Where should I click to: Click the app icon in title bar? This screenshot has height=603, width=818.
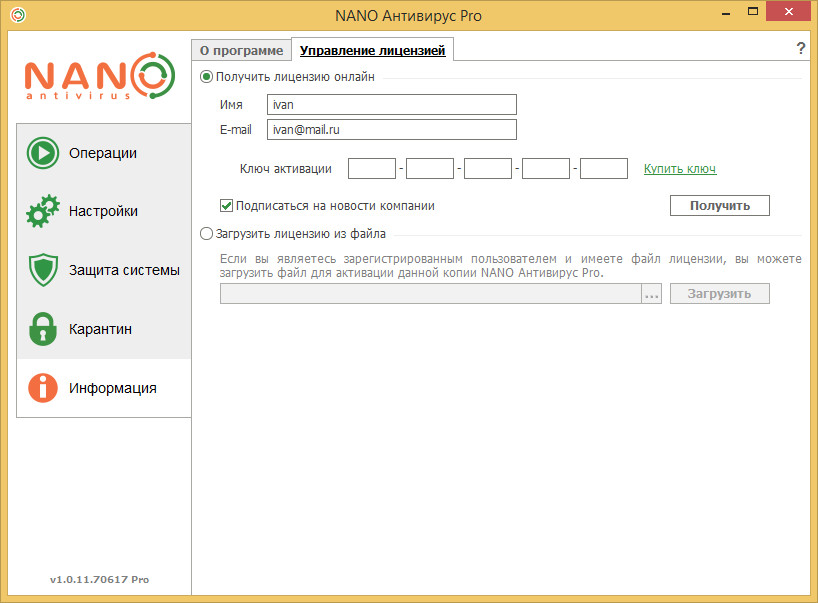point(18,15)
